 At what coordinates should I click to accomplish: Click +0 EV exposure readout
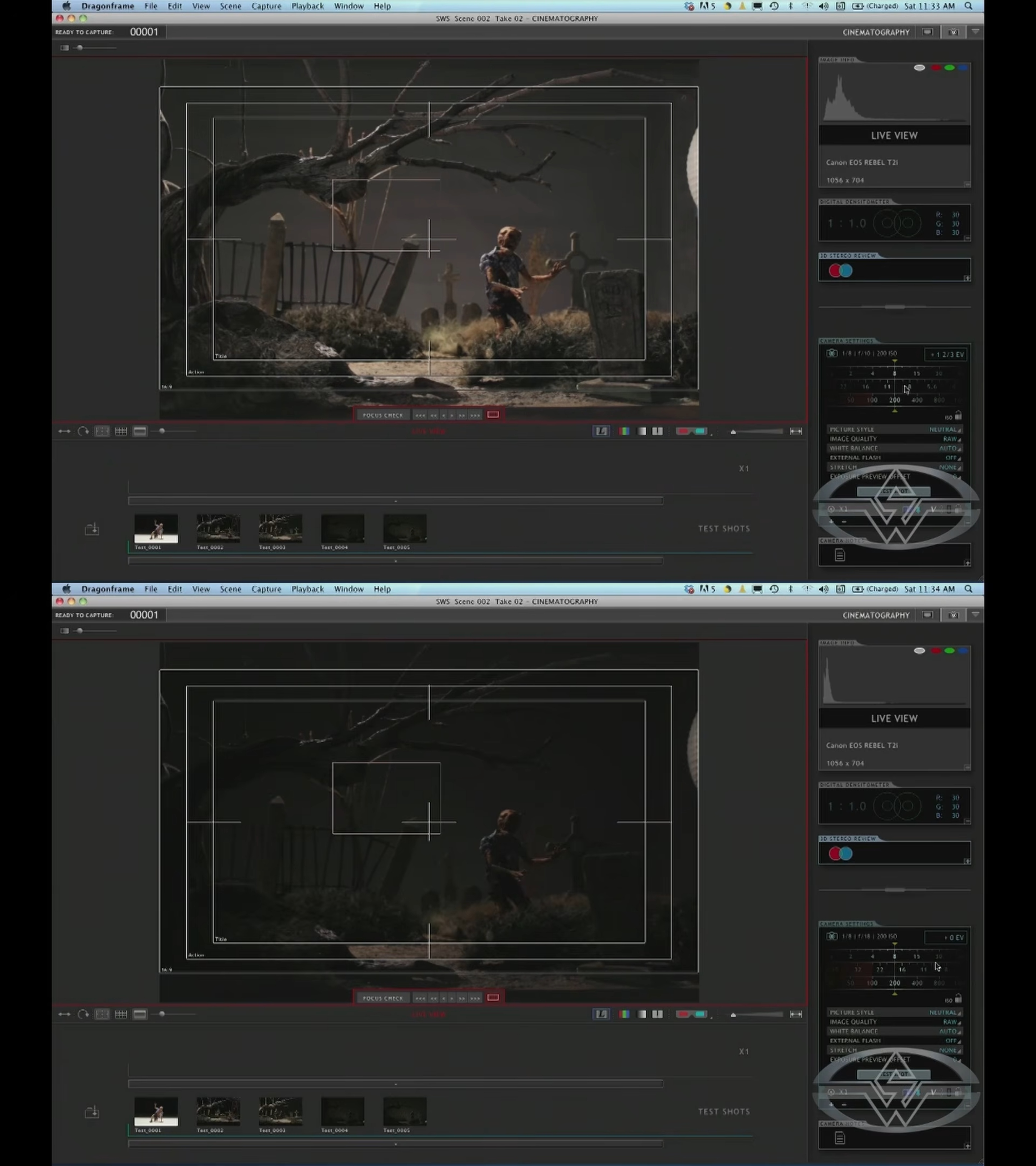(946, 938)
